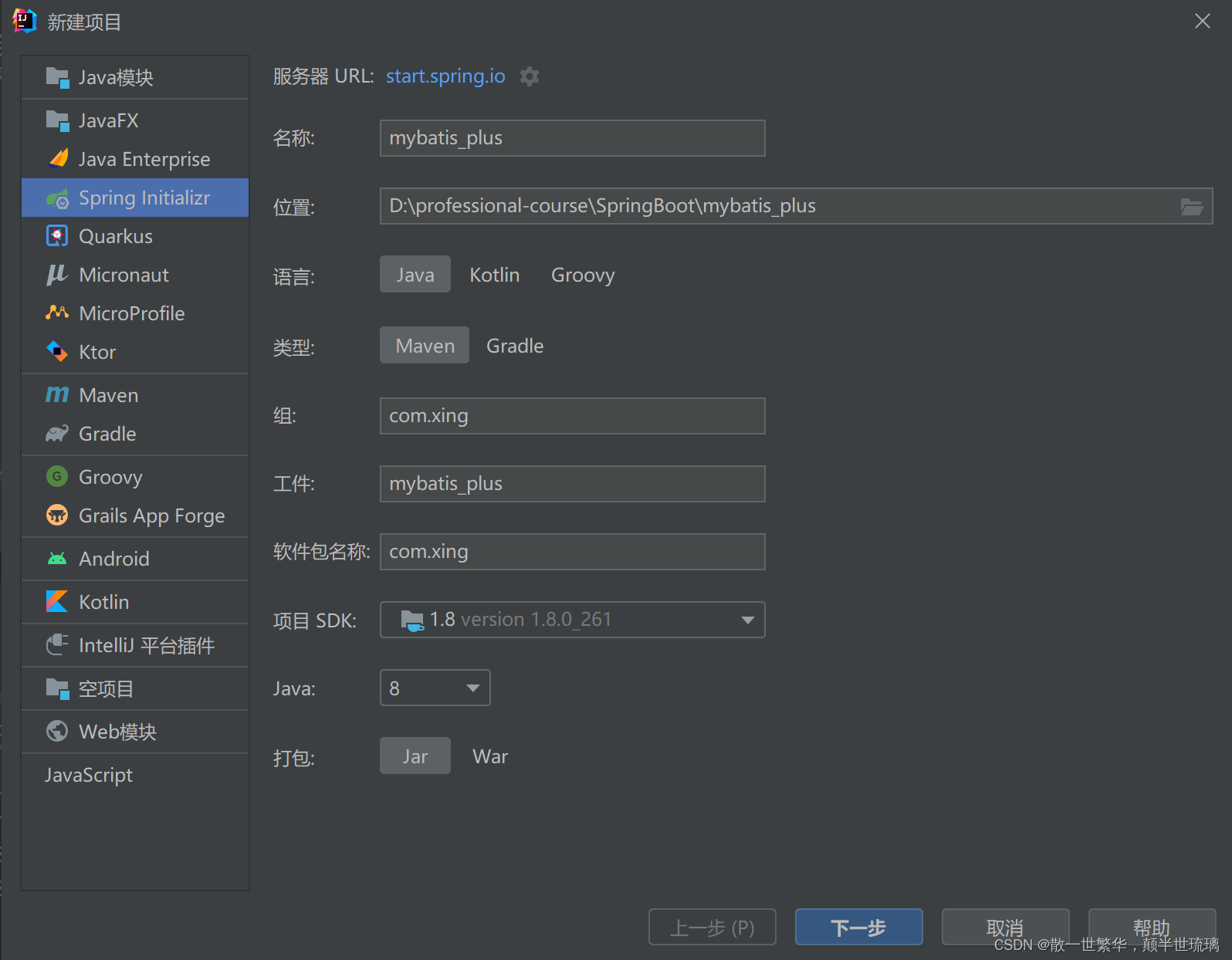Screen dimensions: 1232x960
Task: Select Jar packaging
Action: (415, 756)
